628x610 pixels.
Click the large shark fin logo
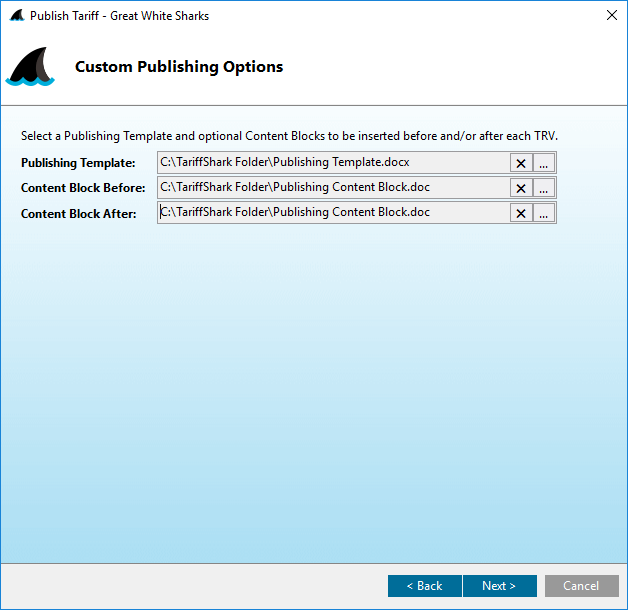tap(30, 68)
